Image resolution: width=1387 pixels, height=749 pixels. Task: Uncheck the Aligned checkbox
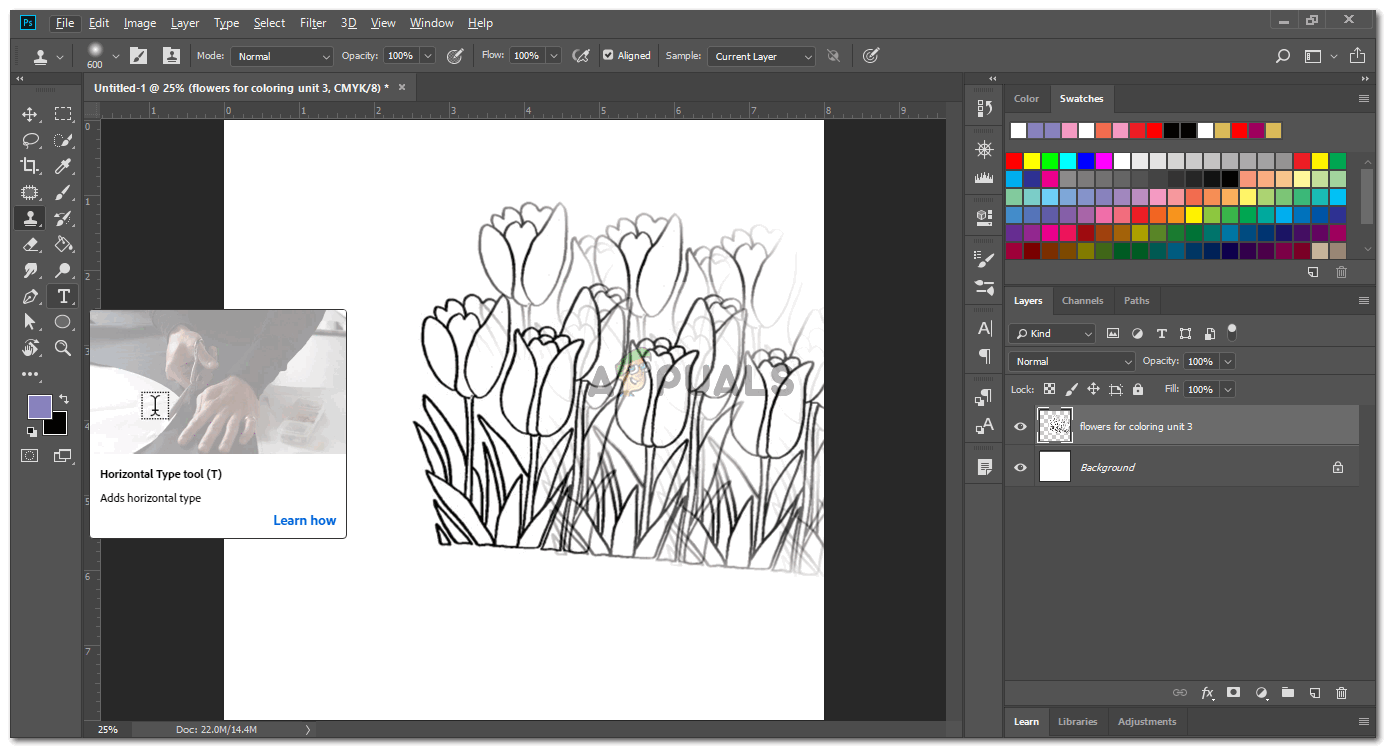[x=608, y=56]
